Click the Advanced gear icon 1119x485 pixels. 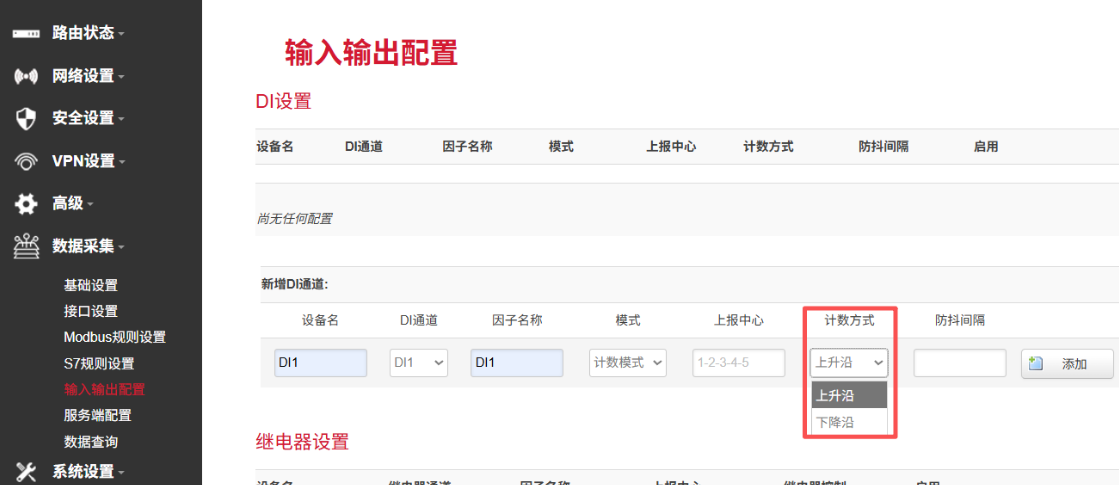26,204
